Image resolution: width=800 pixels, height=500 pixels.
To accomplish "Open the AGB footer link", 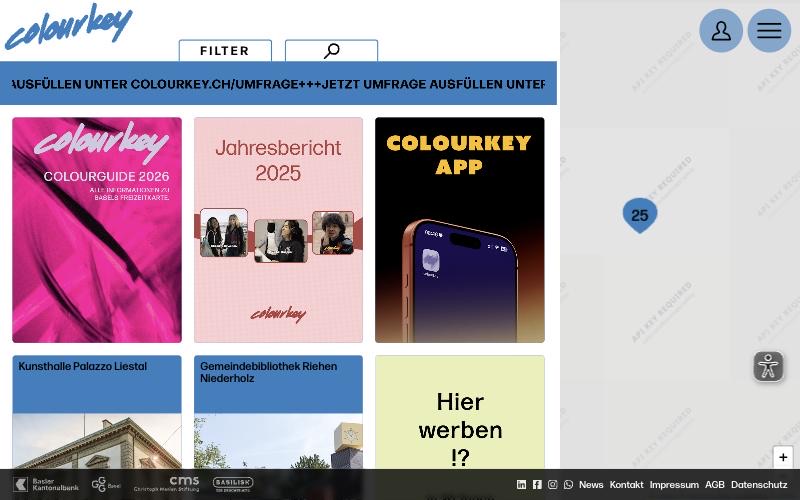I will tap(715, 485).
